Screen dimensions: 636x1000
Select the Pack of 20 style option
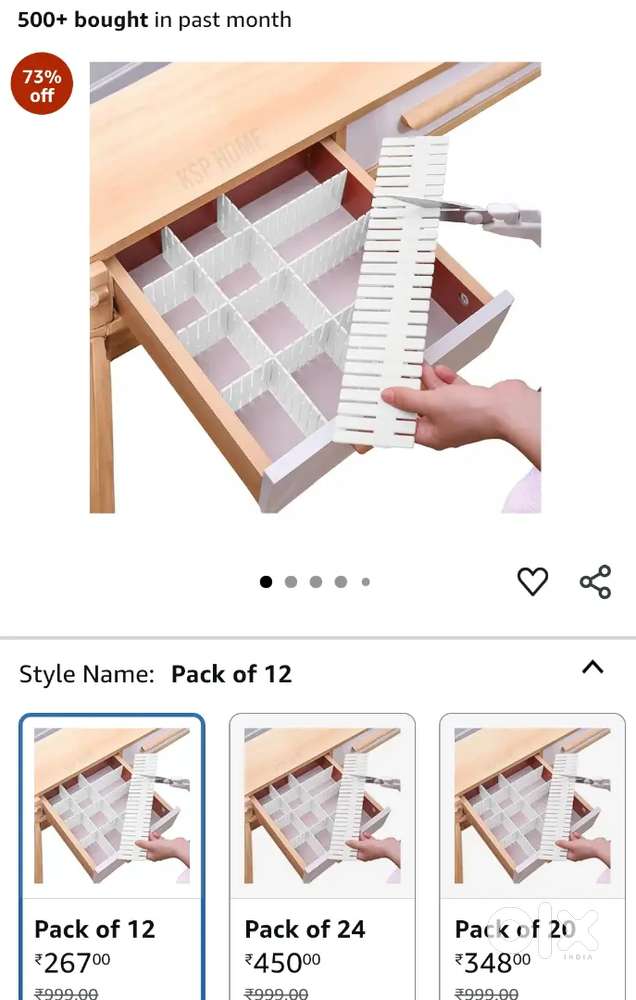532,857
